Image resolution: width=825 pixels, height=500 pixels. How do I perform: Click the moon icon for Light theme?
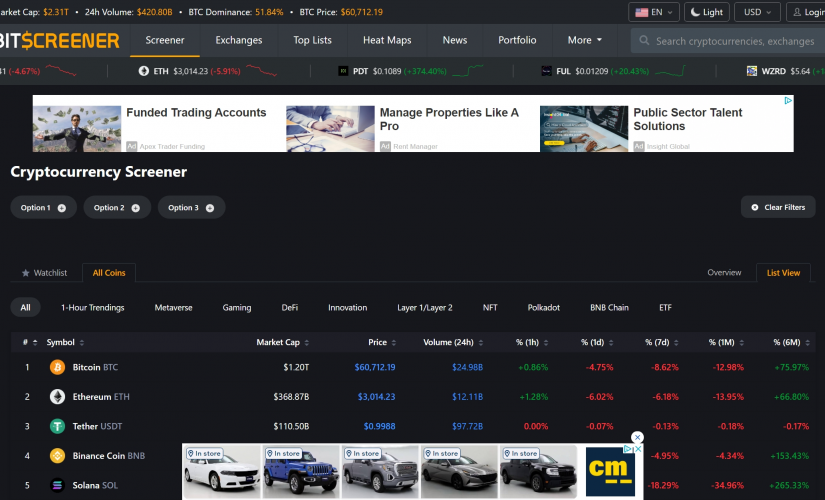[695, 12]
